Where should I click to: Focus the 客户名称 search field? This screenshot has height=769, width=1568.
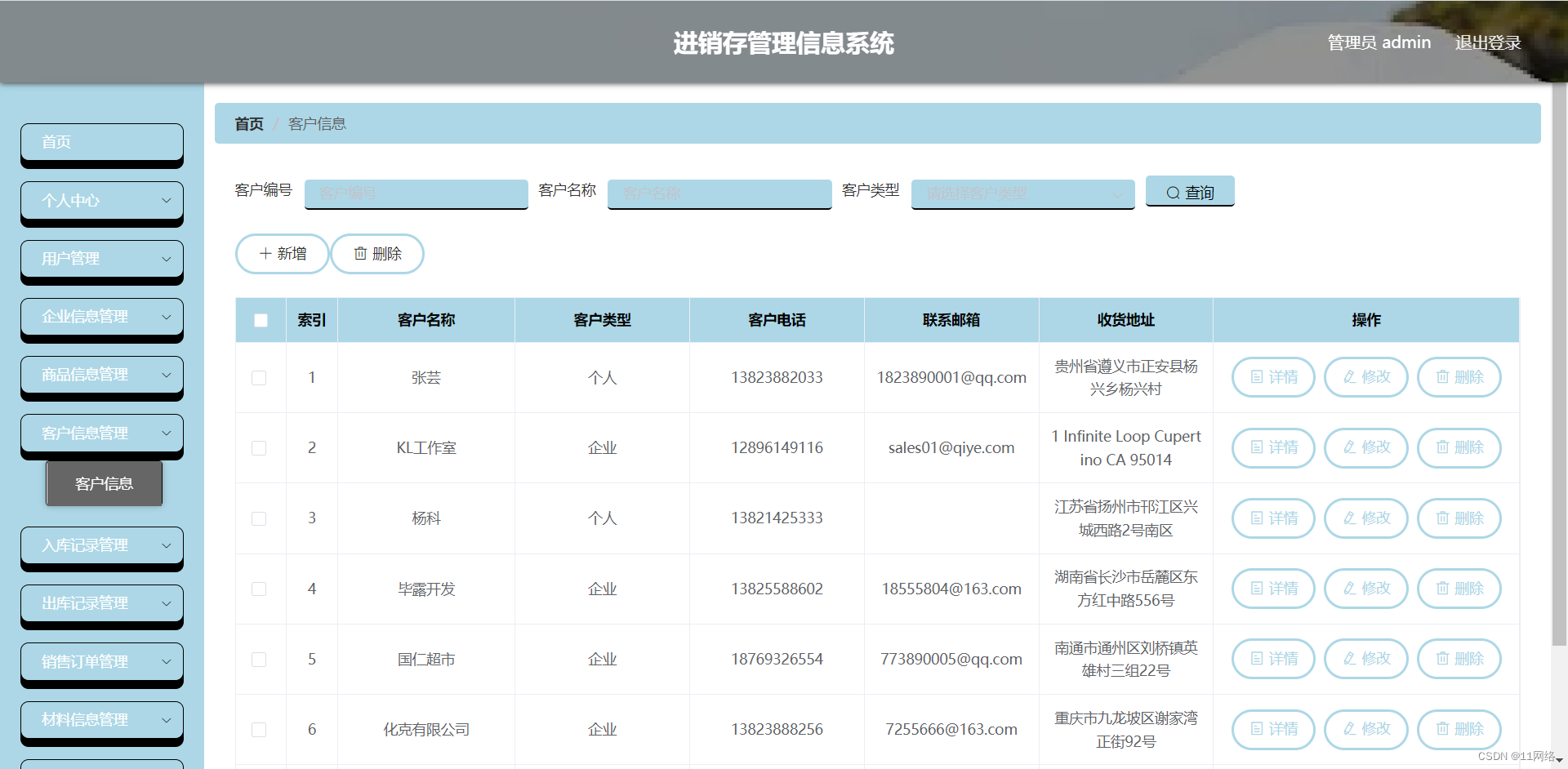719,193
